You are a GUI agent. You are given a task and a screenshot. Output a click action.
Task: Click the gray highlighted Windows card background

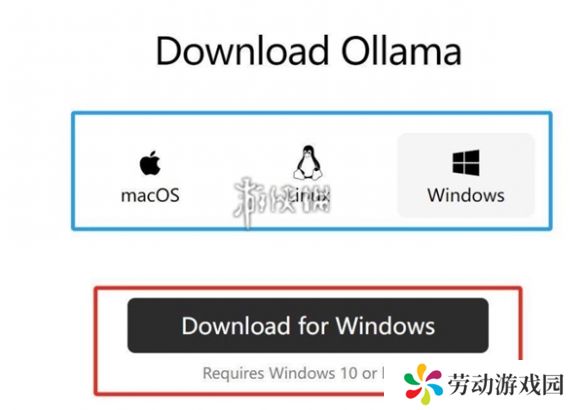[x=466, y=175]
